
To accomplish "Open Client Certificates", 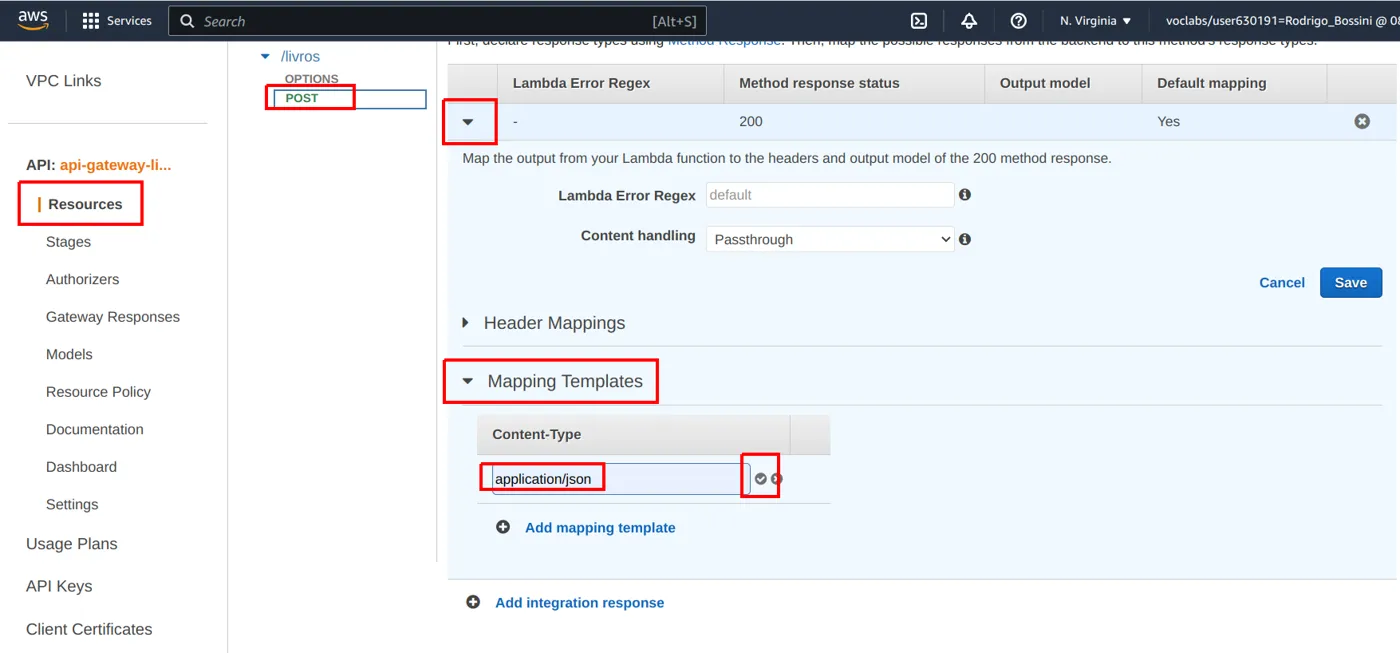I will point(89,629).
